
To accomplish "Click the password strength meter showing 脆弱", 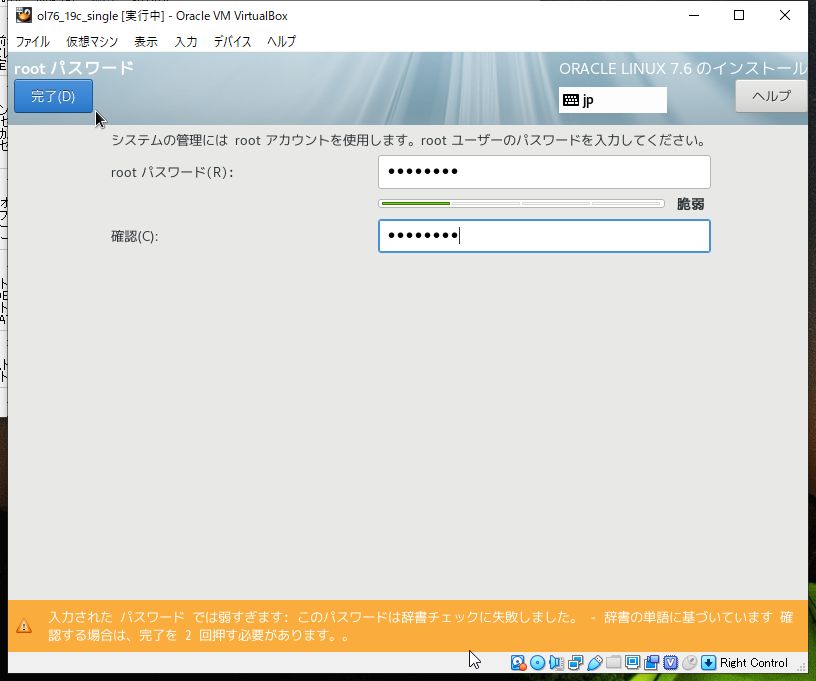I will (520, 203).
